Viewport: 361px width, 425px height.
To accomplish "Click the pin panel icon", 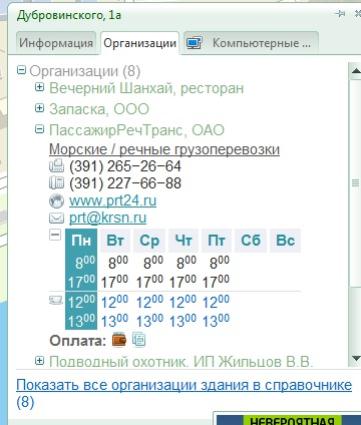I will 340,14.
